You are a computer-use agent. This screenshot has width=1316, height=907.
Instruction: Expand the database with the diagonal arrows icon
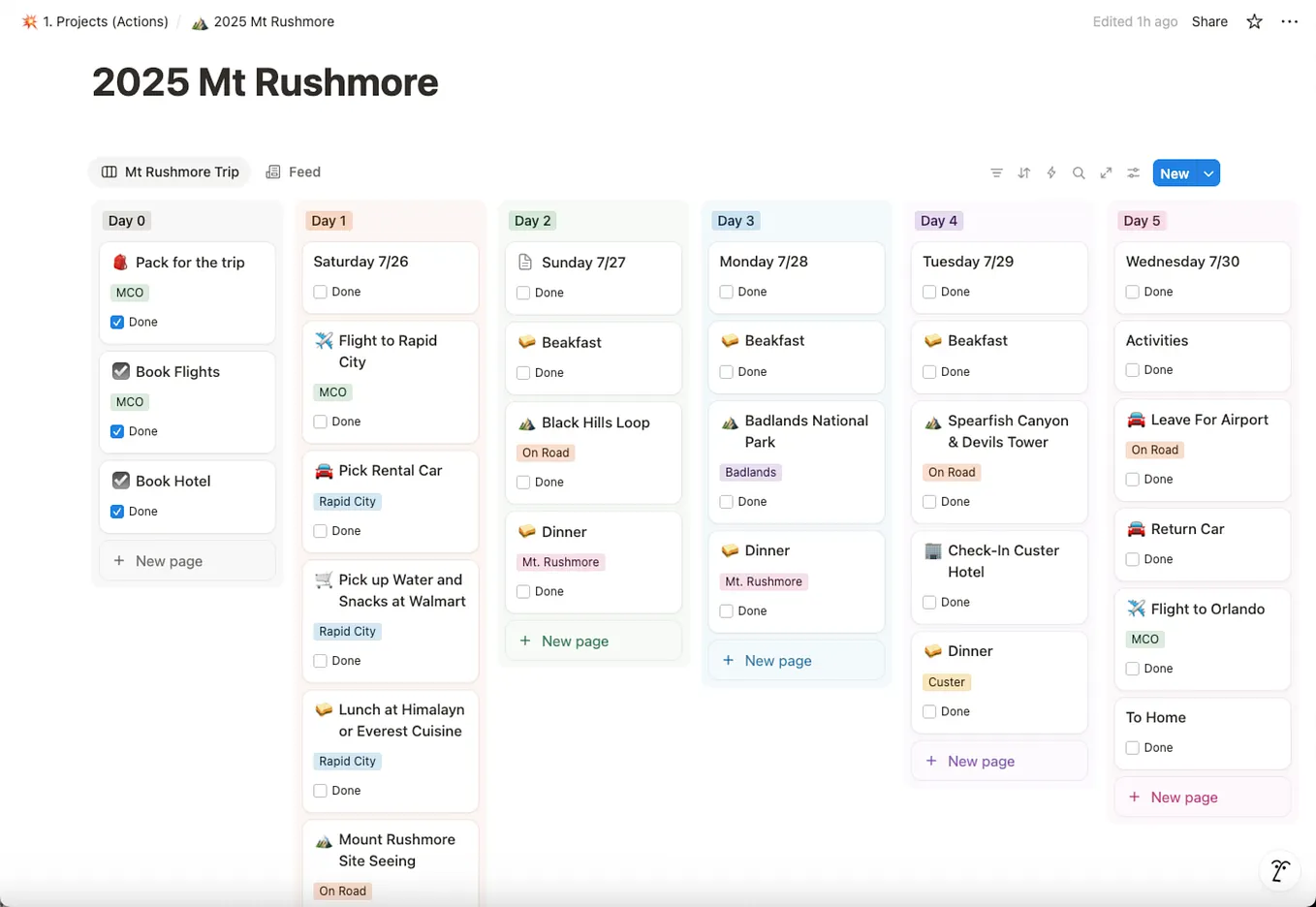(x=1106, y=172)
